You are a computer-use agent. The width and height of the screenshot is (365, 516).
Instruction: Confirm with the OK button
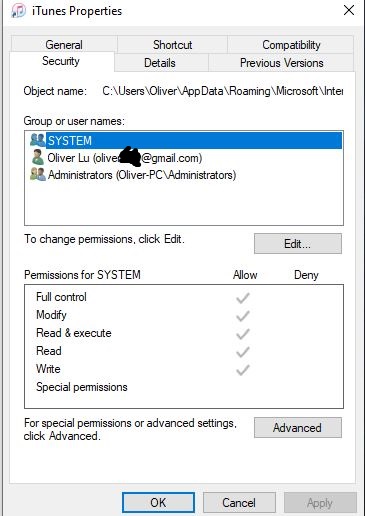pyautogui.click(x=158, y=502)
